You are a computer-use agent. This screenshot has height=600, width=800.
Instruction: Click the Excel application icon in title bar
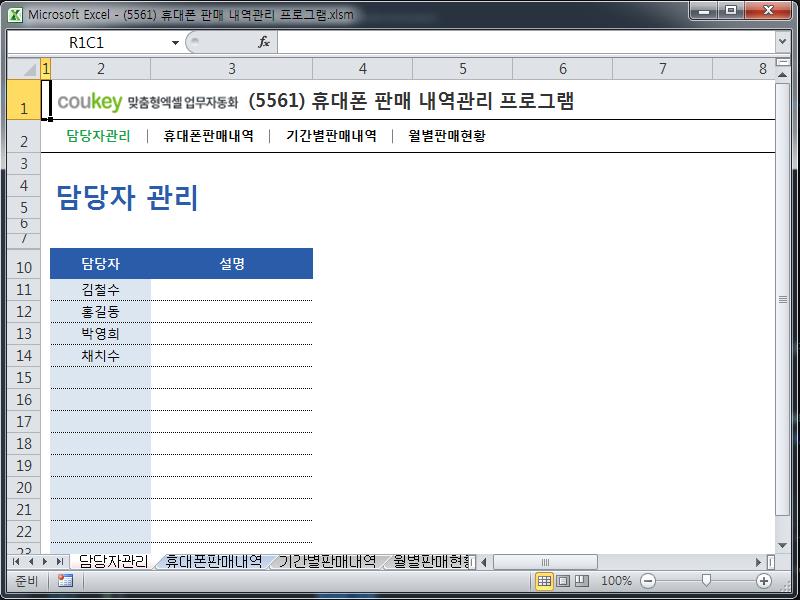point(15,15)
